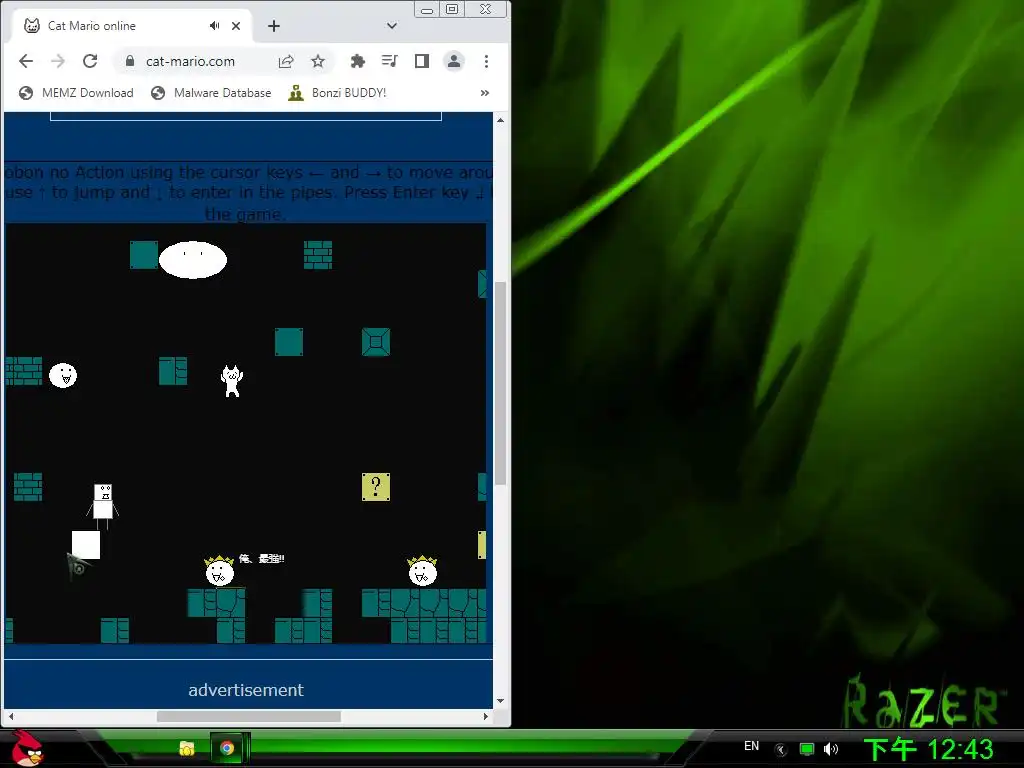
Task: Close the Cat Mario online tab
Action: point(236,26)
